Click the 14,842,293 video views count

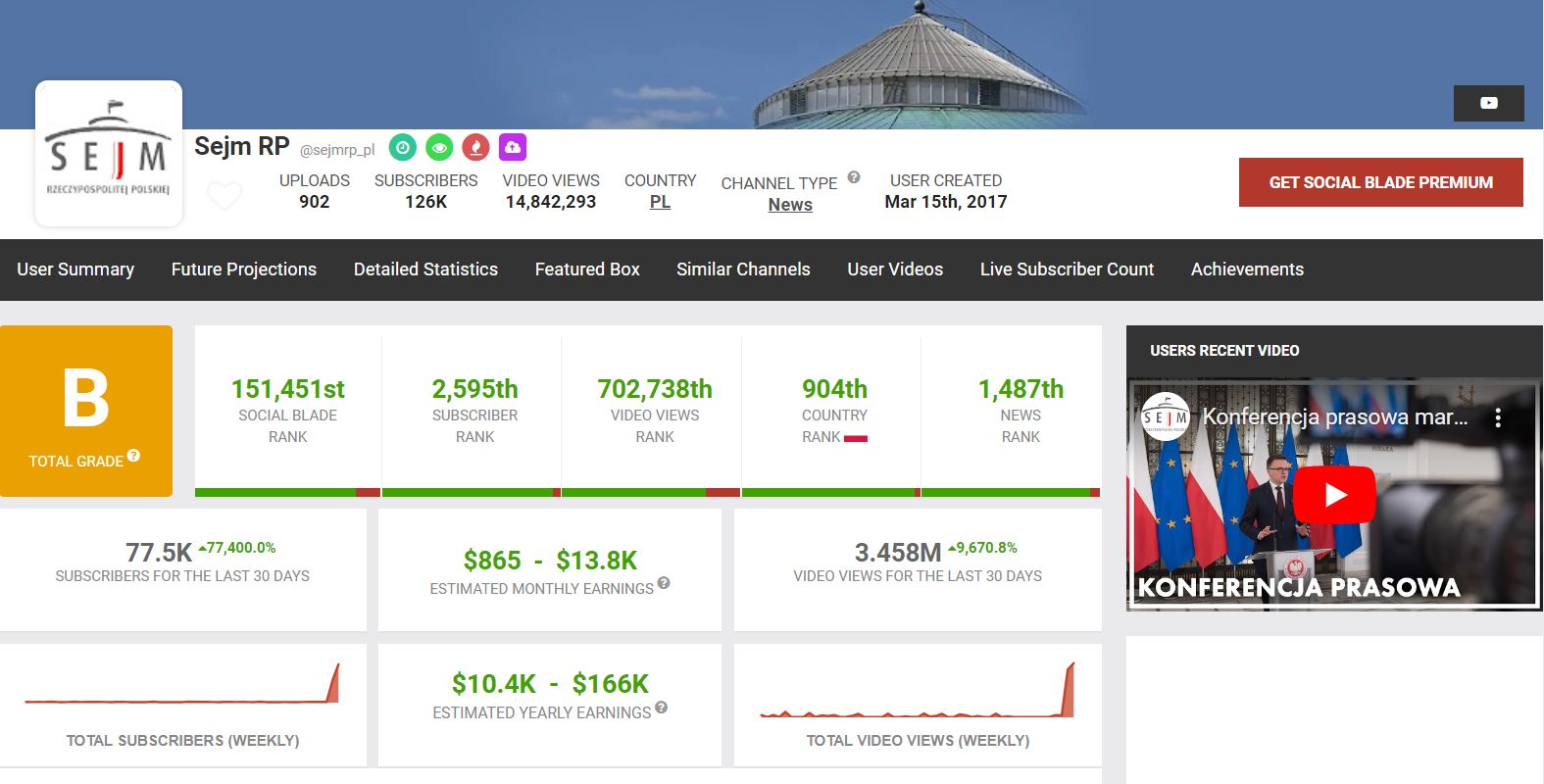click(x=551, y=202)
